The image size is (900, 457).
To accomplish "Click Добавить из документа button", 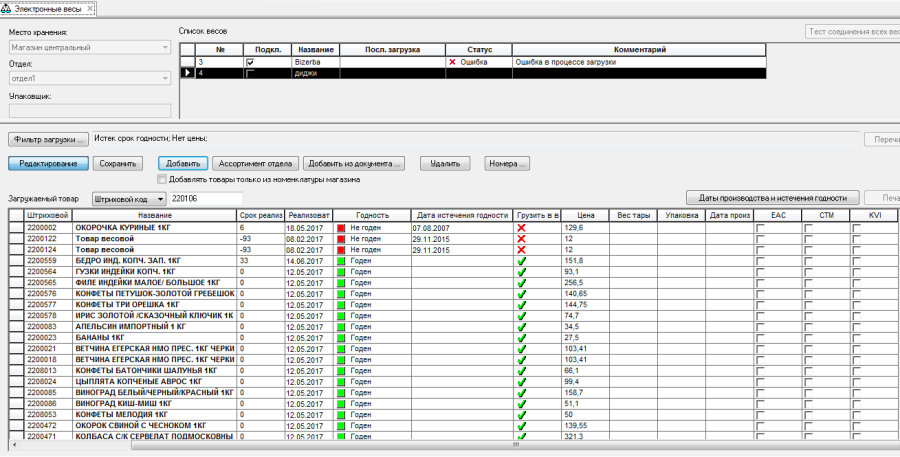I will (x=354, y=164).
